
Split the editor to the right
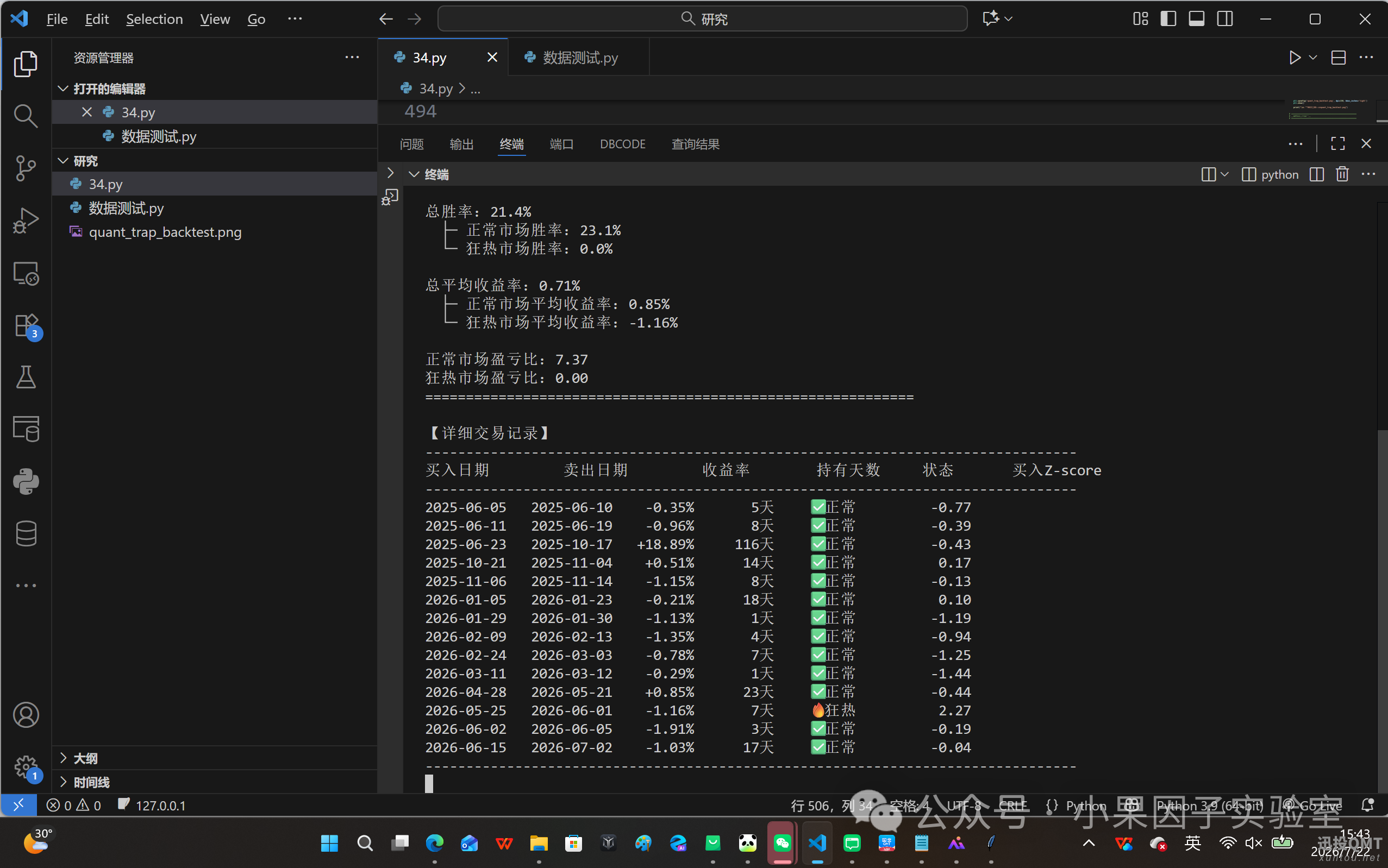(x=1339, y=58)
